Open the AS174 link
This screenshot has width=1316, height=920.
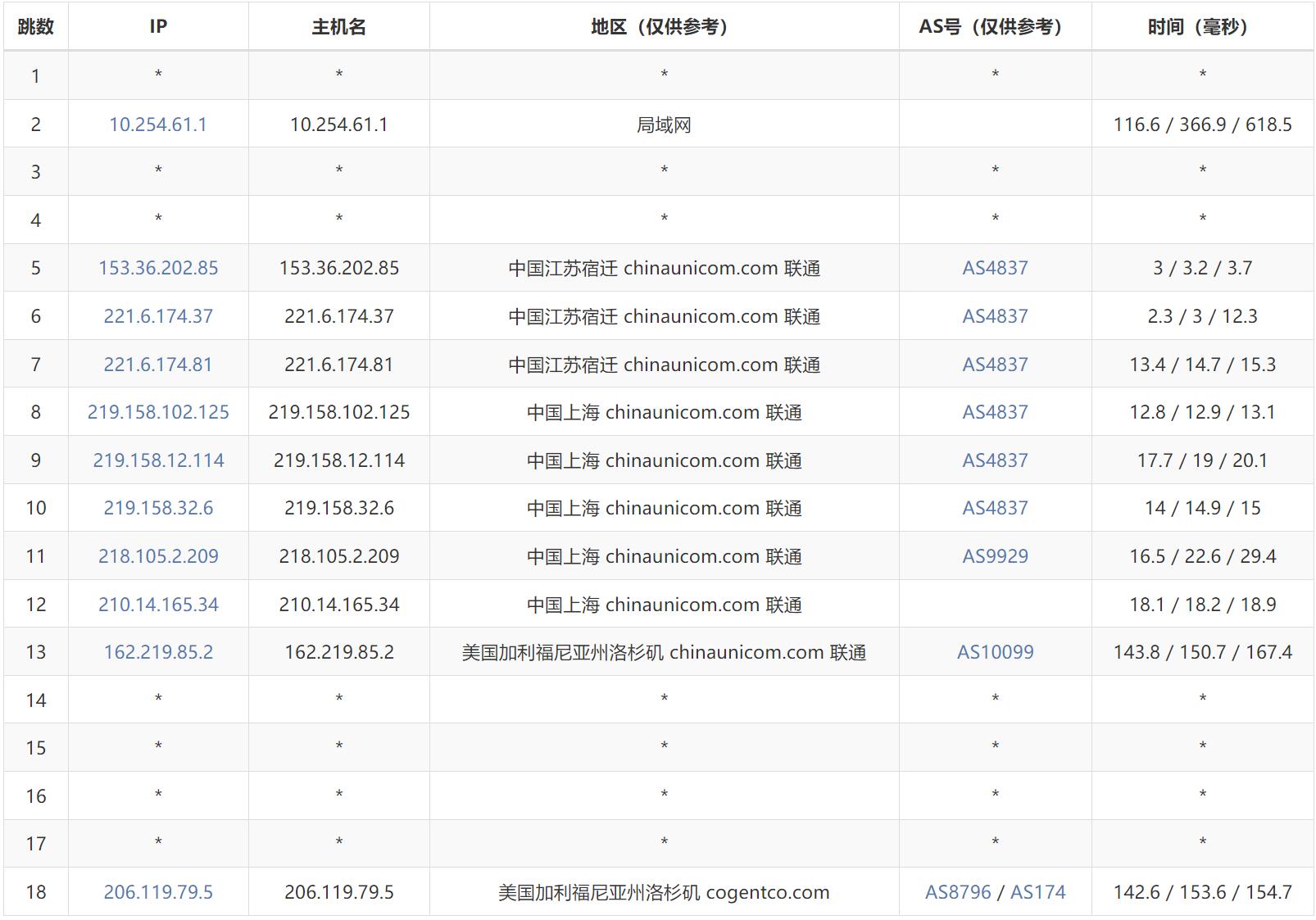(1038, 892)
